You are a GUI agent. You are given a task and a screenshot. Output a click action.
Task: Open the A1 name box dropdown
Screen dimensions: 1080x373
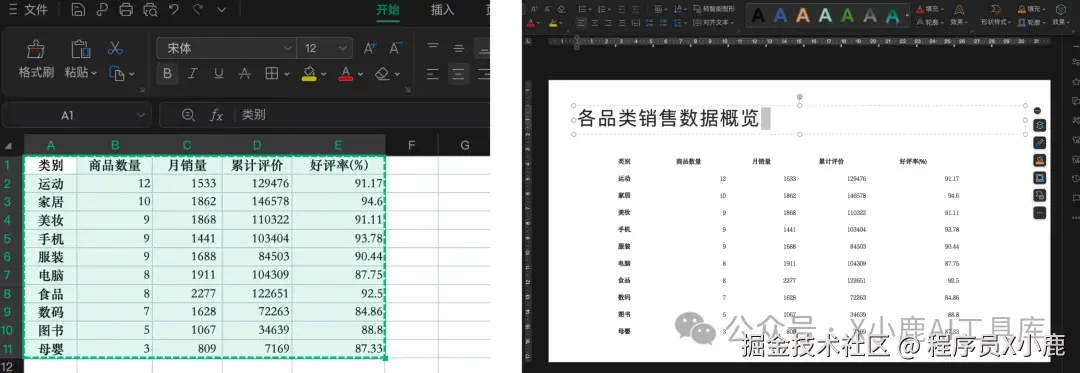(141, 115)
